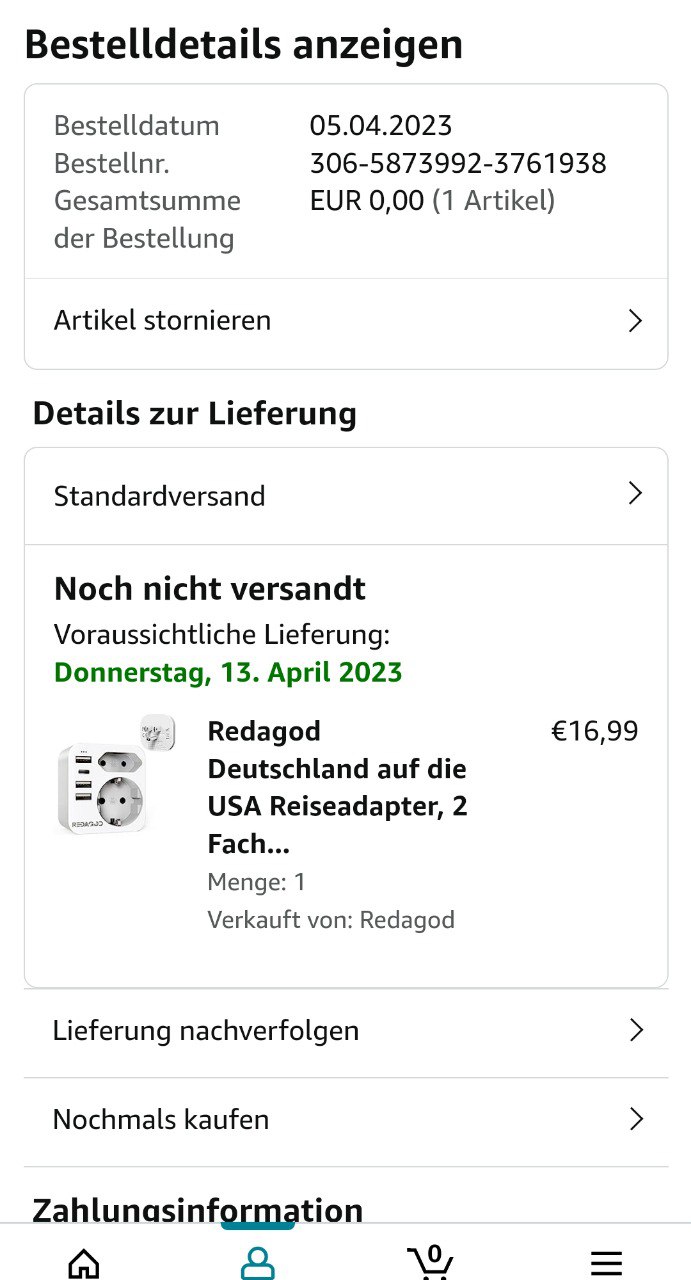Tap the €16,99 item price
The image size is (691, 1280).
pyautogui.click(x=594, y=732)
